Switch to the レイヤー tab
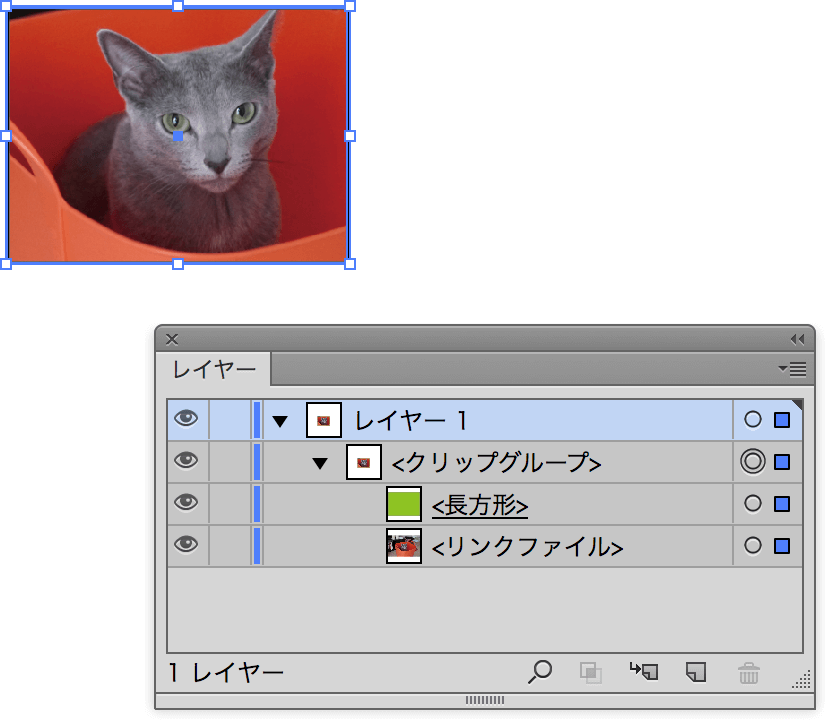The width and height of the screenshot is (826, 720). click(x=214, y=369)
